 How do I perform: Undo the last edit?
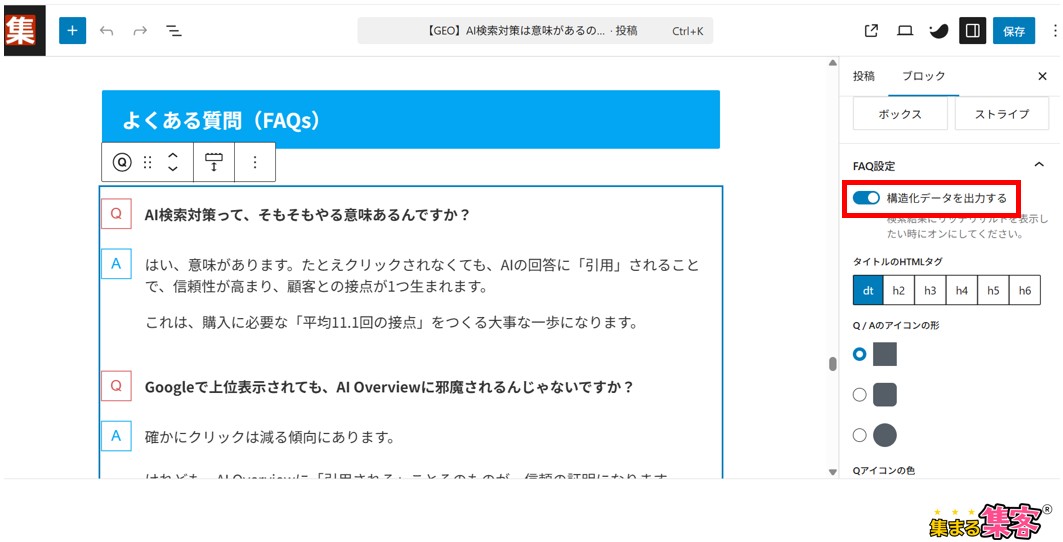(106, 31)
